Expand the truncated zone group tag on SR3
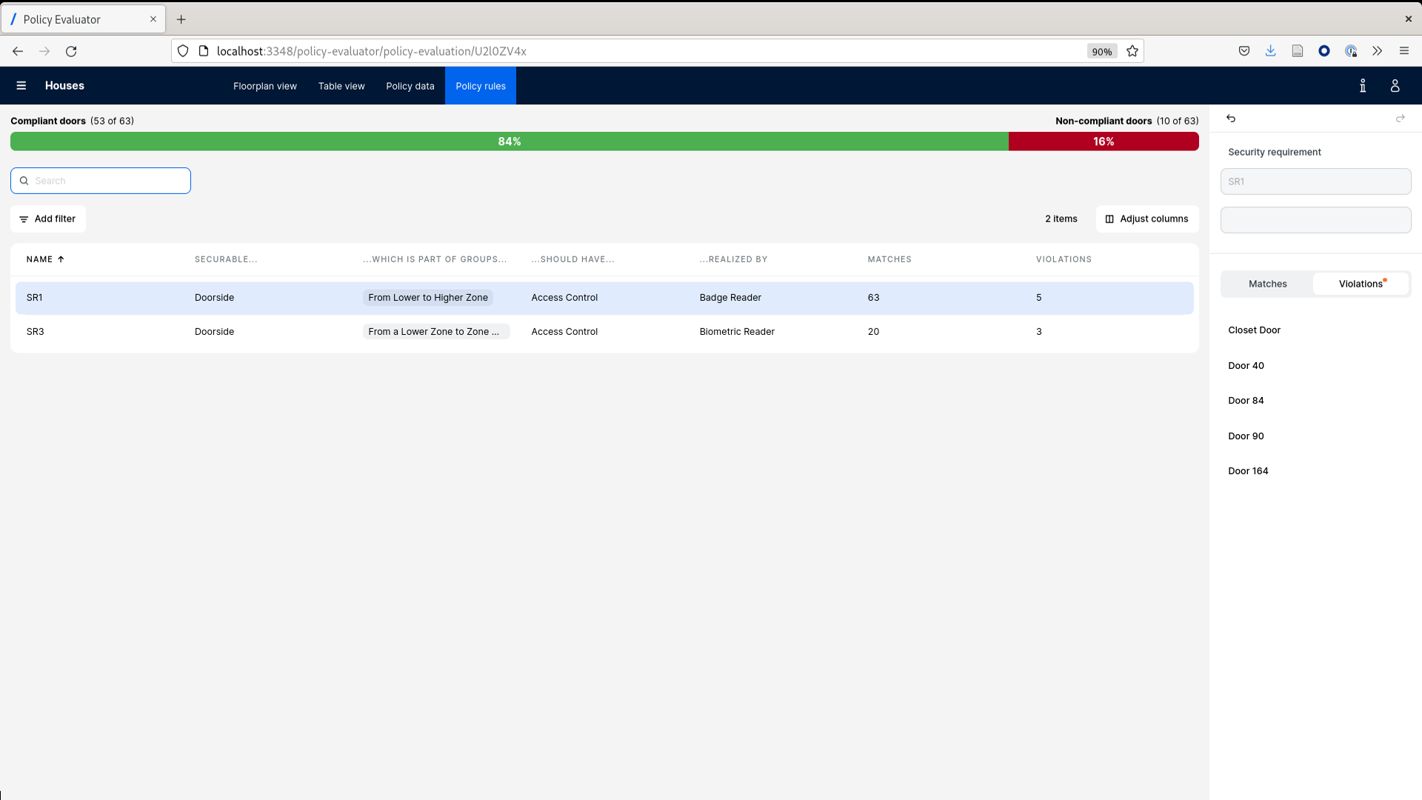This screenshot has width=1422, height=800. (x=436, y=331)
